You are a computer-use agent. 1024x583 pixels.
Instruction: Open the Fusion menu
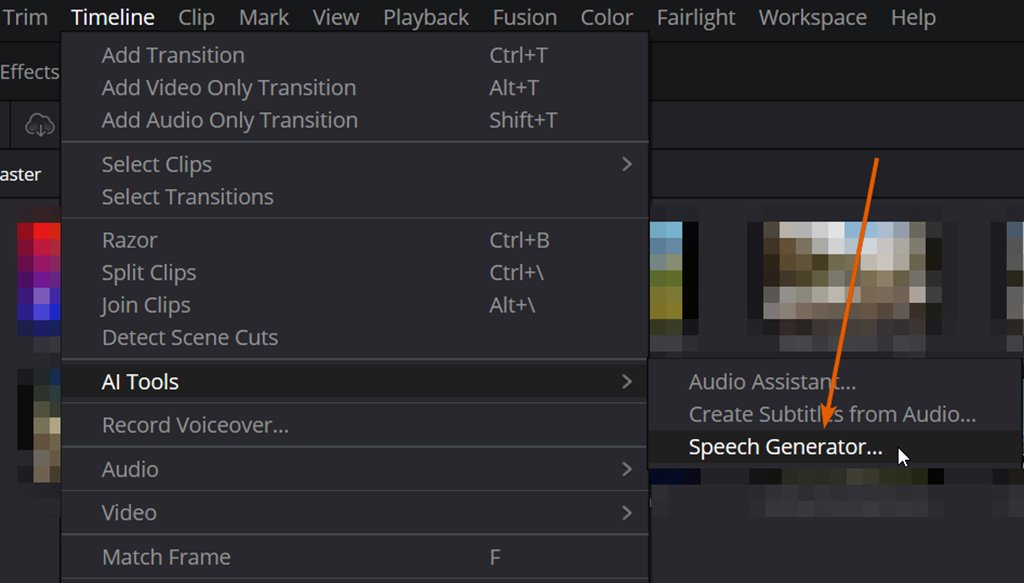[524, 17]
